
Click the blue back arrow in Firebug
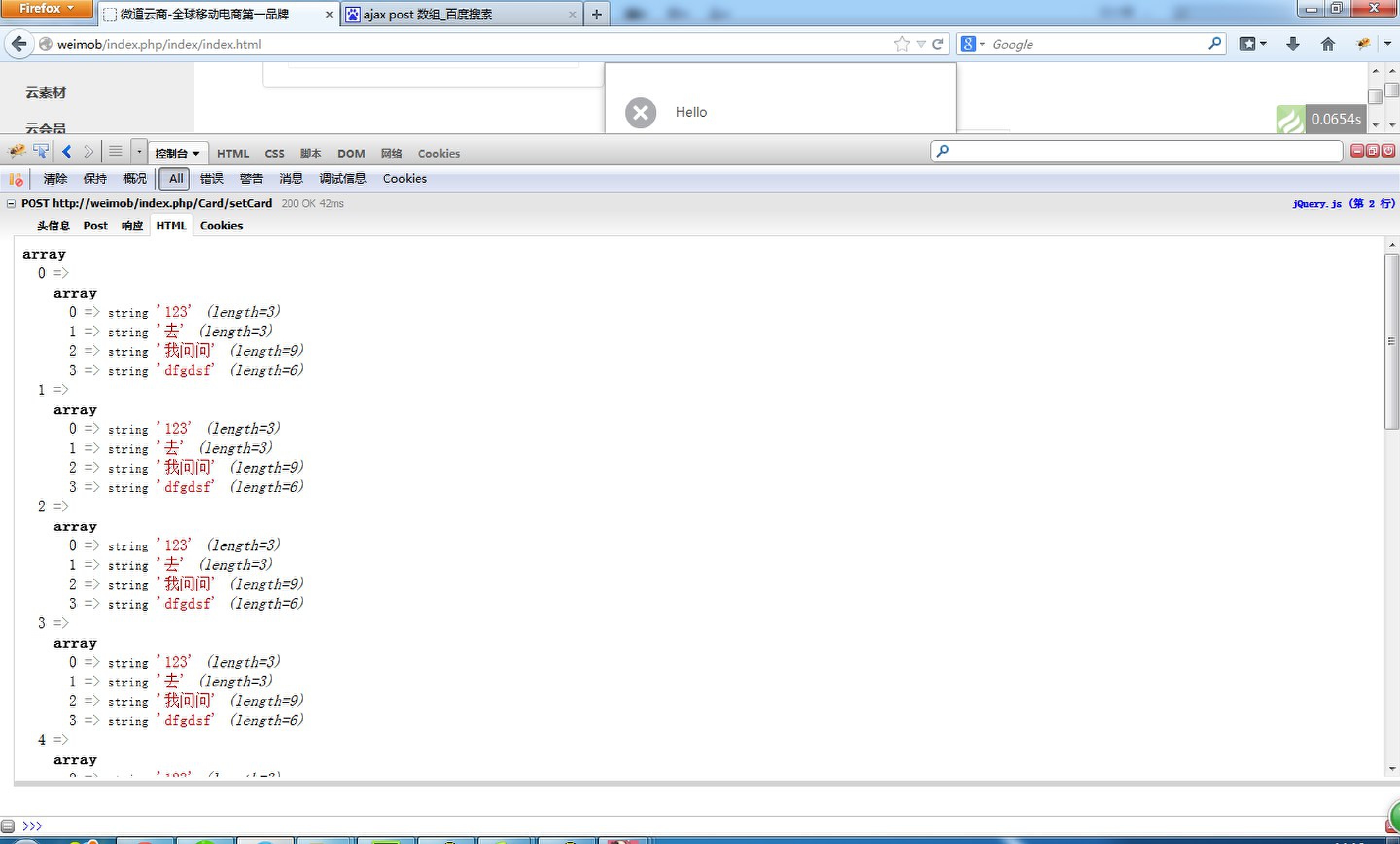click(x=67, y=151)
